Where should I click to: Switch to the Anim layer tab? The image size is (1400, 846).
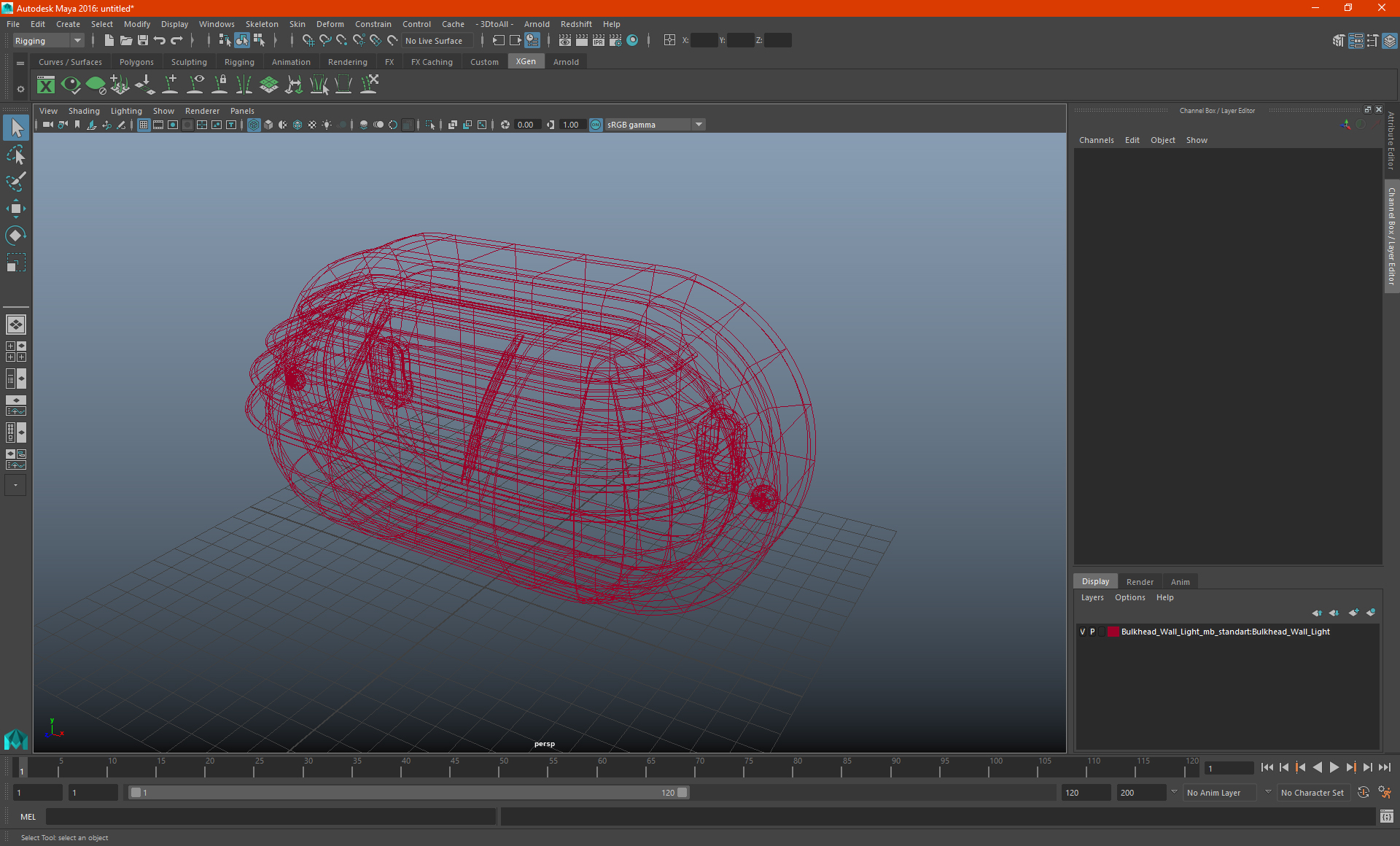(x=1180, y=582)
